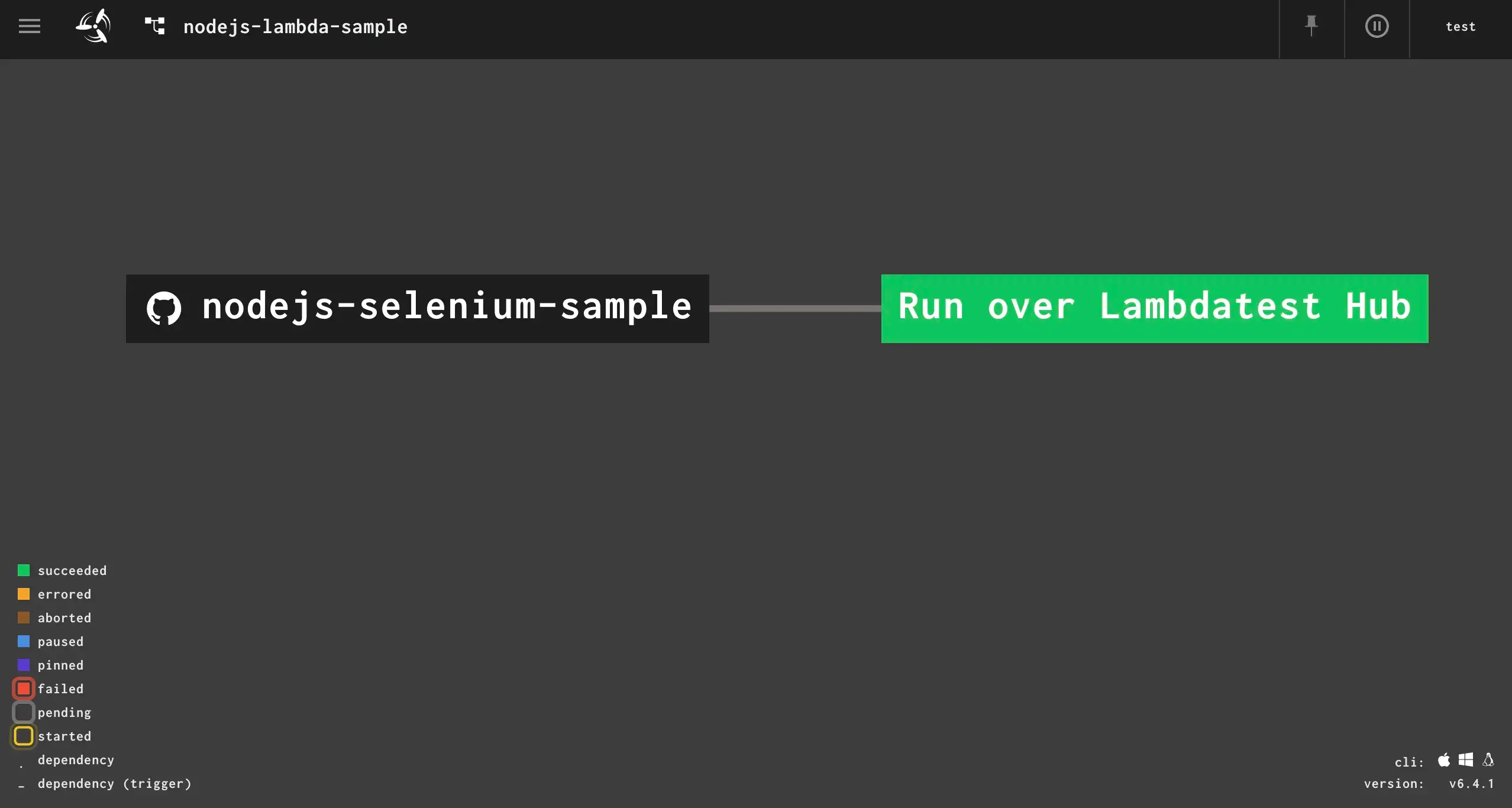Image resolution: width=1512 pixels, height=808 pixels.
Task: Switch to the test tab in the header
Action: click(x=1460, y=26)
